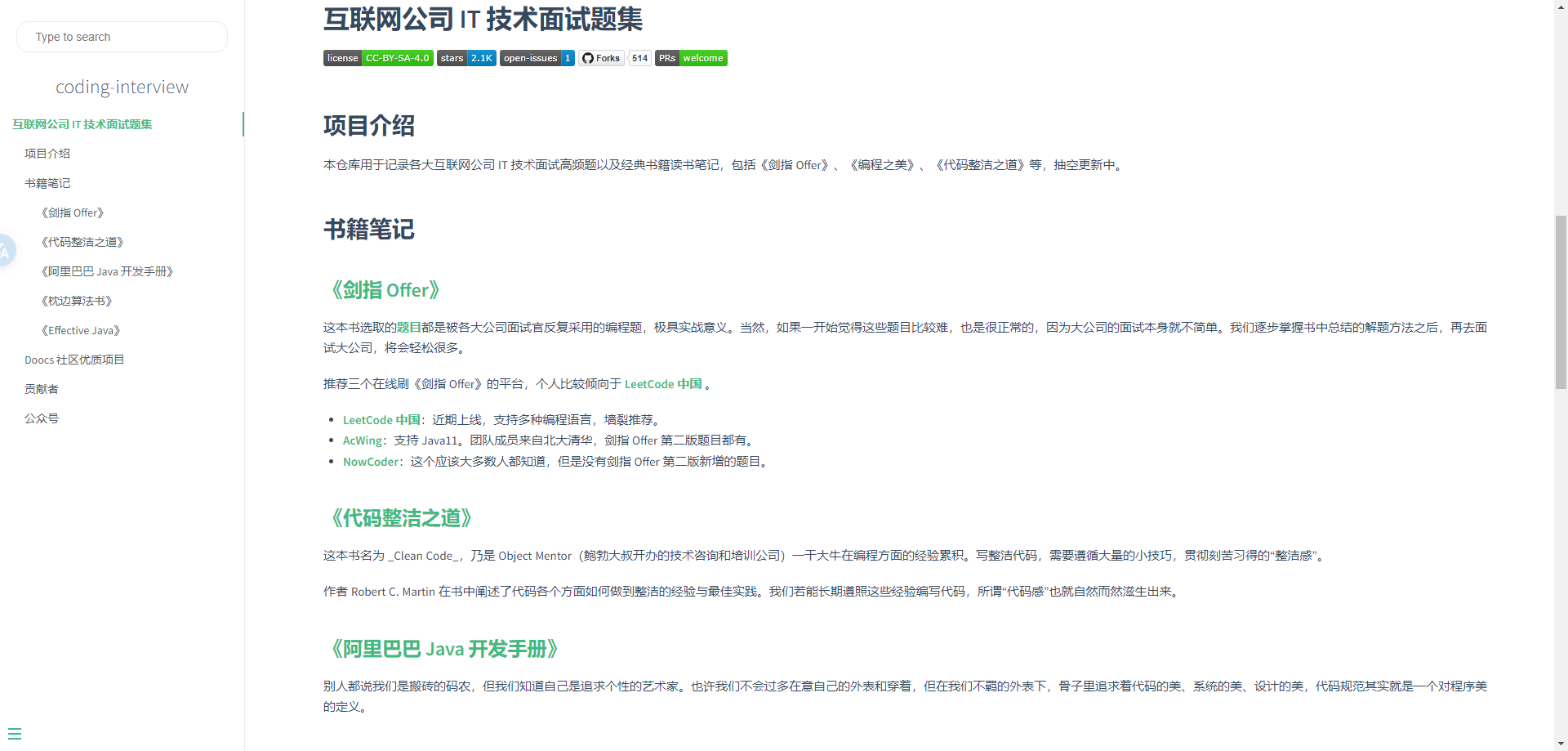The image size is (1568, 751).
Task: Open the LeetCode 中国 link
Action: (381, 419)
